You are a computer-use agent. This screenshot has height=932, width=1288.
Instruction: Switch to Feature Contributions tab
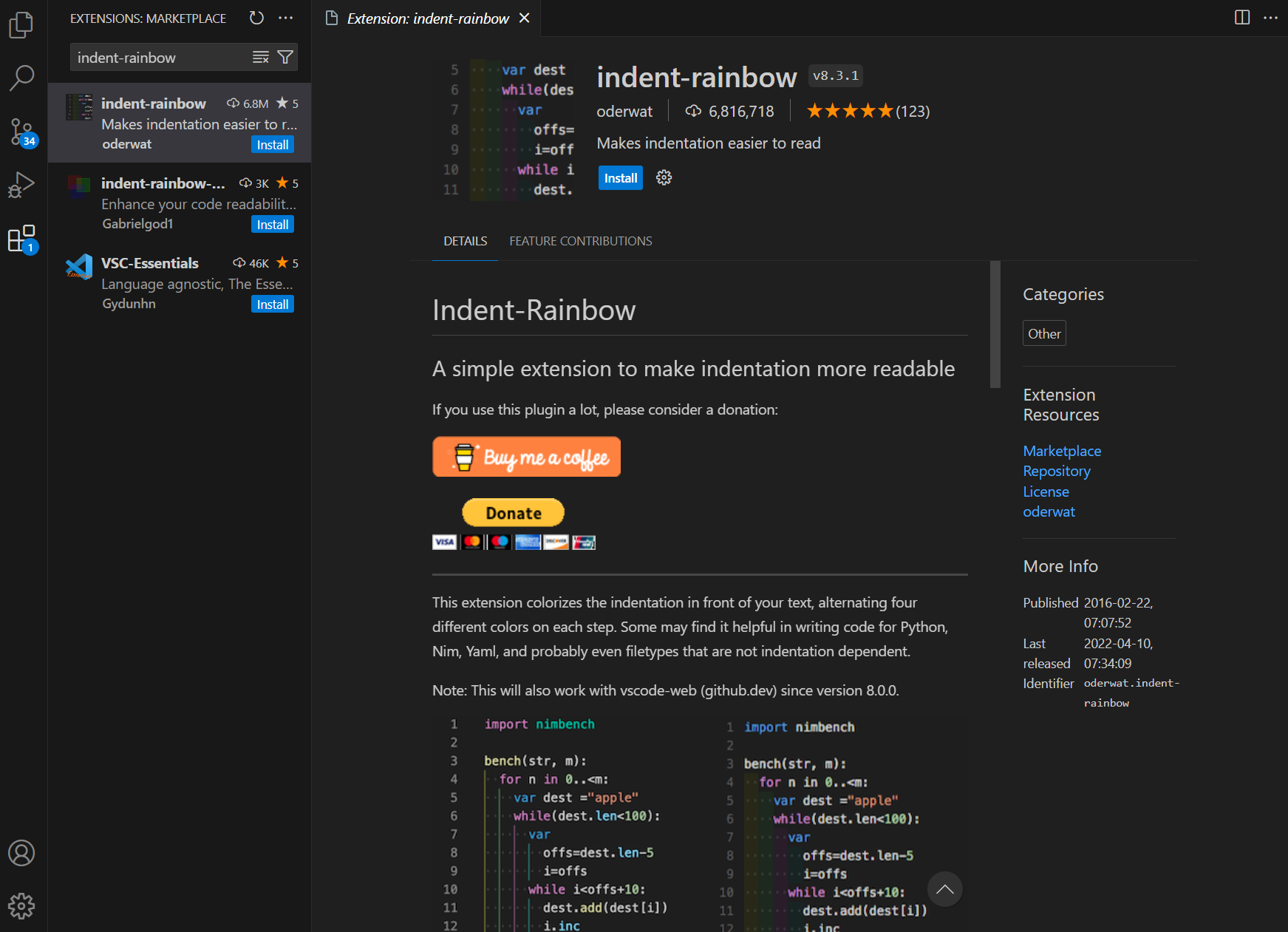tap(580, 241)
